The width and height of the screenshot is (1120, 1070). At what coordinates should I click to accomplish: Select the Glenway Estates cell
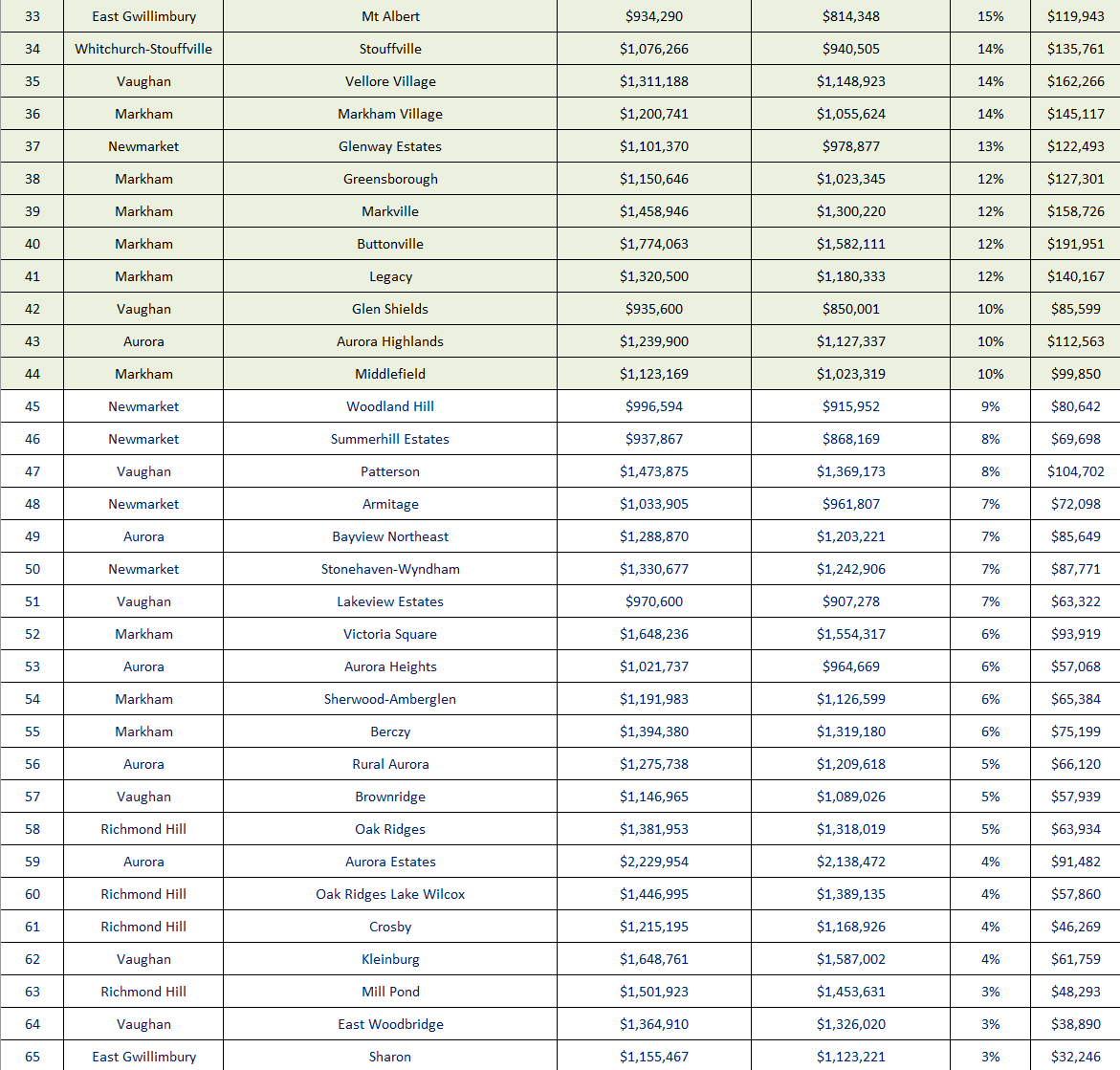coord(390,146)
